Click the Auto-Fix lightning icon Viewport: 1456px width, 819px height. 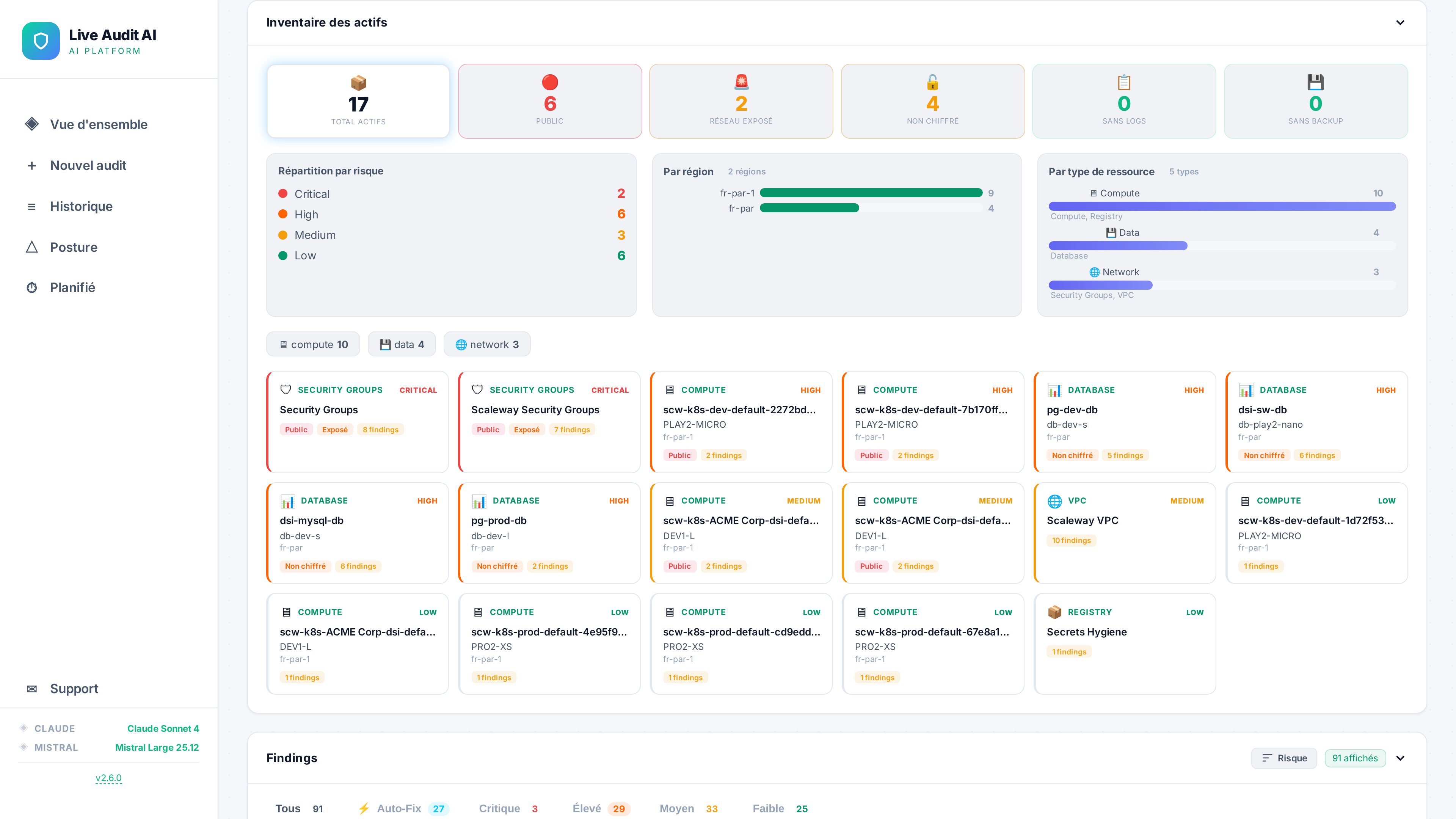click(364, 808)
